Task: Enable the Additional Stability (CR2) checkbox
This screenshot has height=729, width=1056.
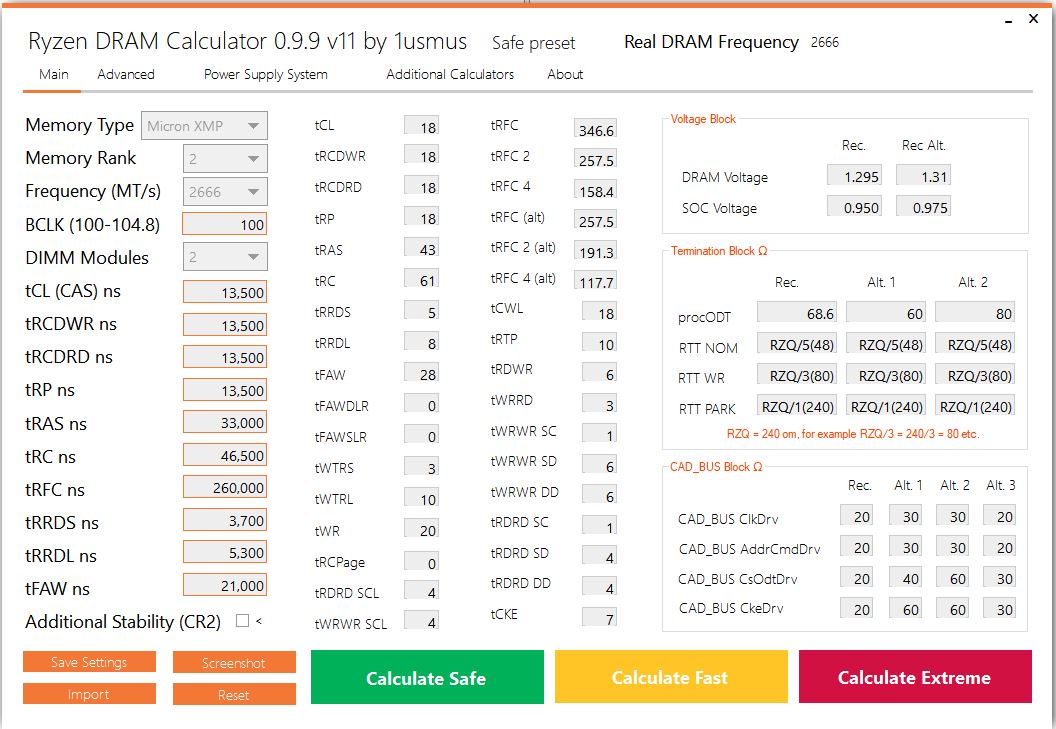Action: pos(242,621)
